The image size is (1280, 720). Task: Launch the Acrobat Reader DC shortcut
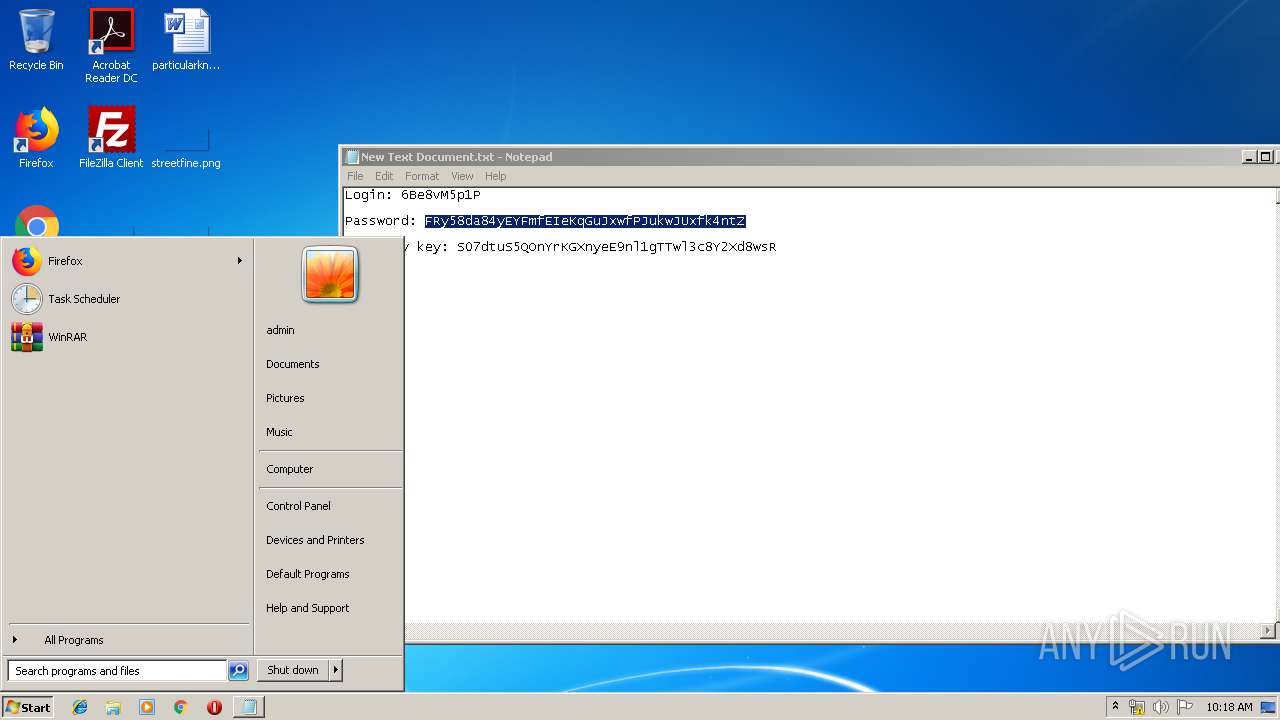(x=111, y=45)
